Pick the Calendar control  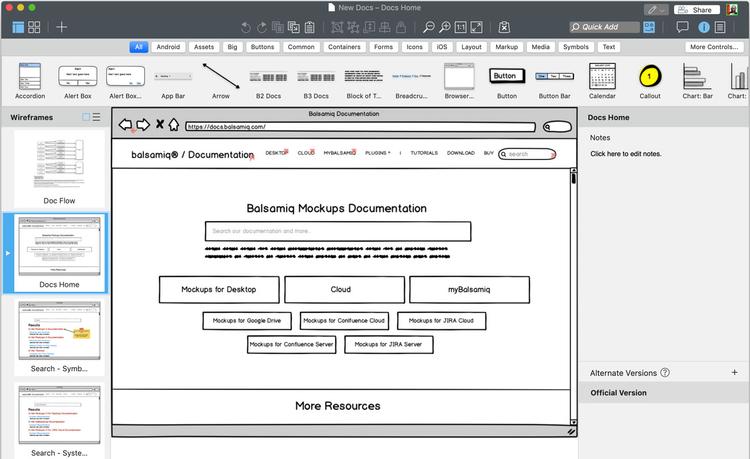click(x=602, y=81)
